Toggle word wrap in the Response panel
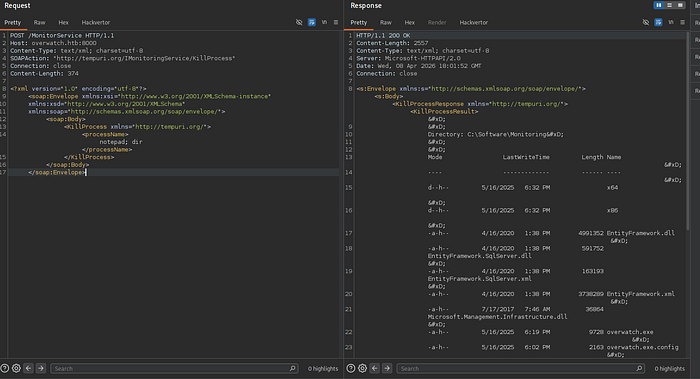The height and width of the screenshot is (379, 700). click(x=658, y=22)
